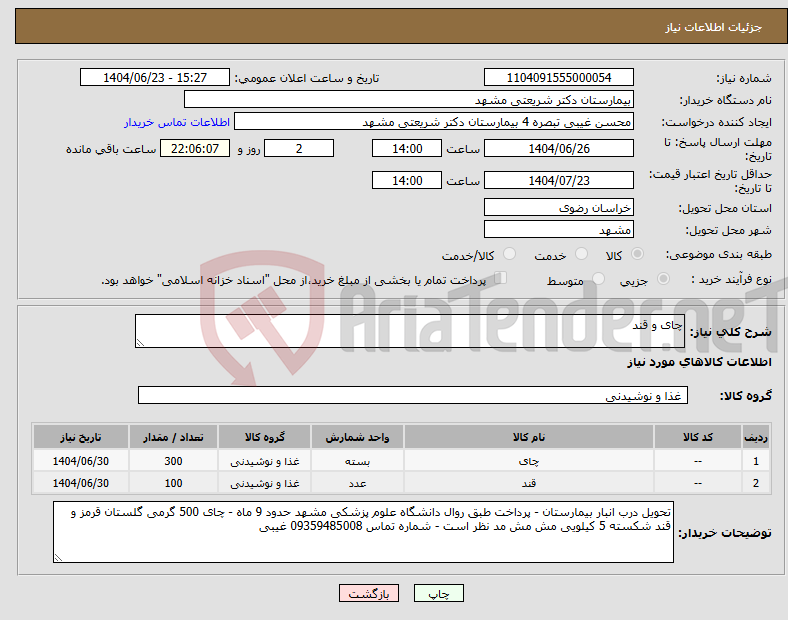This screenshot has height=620, width=788.
Task: Click the response deadline time field 14:00
Action: pyautogui.click(x=407, y=148)
